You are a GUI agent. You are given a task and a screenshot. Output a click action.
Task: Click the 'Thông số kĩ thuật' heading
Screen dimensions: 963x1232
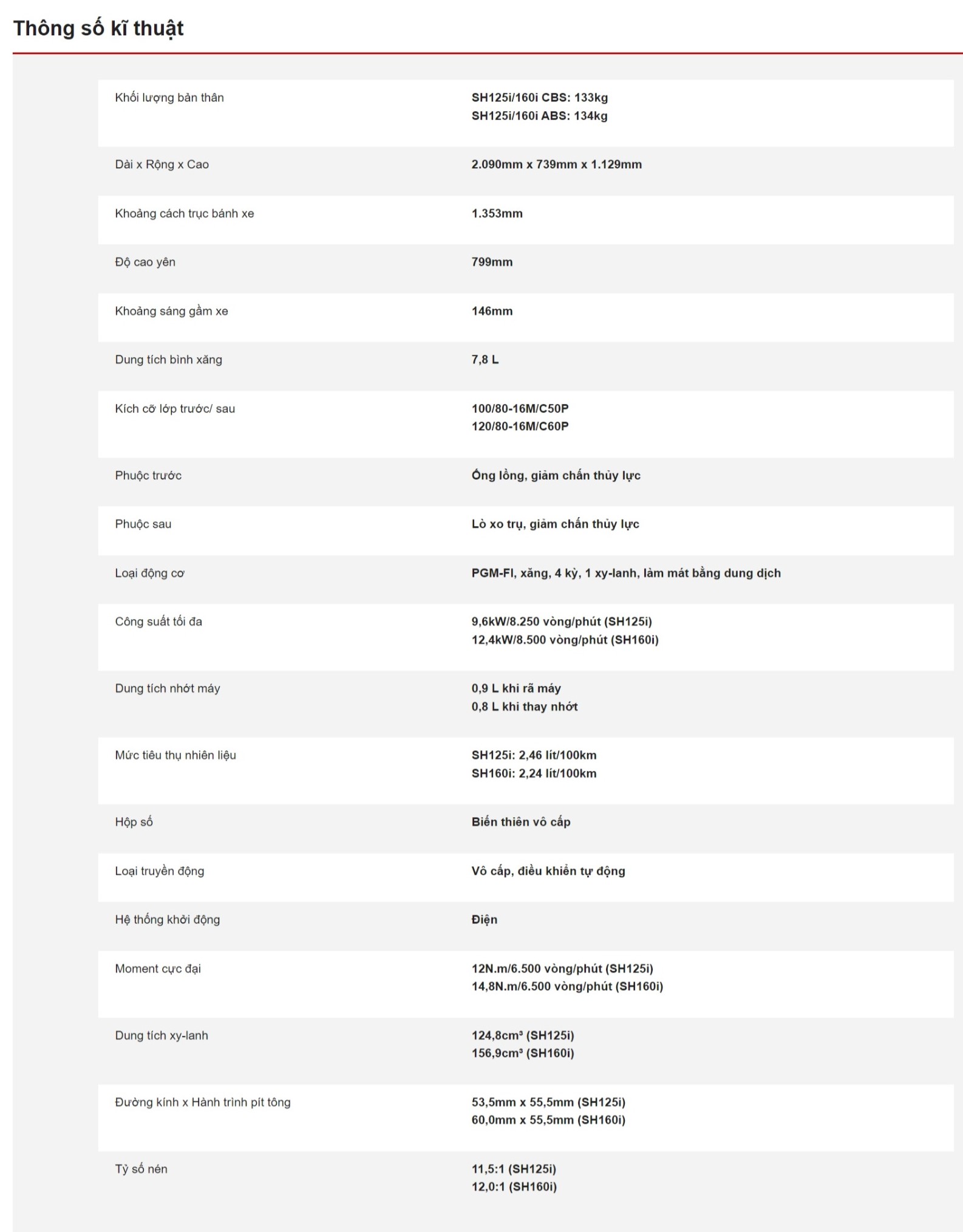tap(98, 29)
